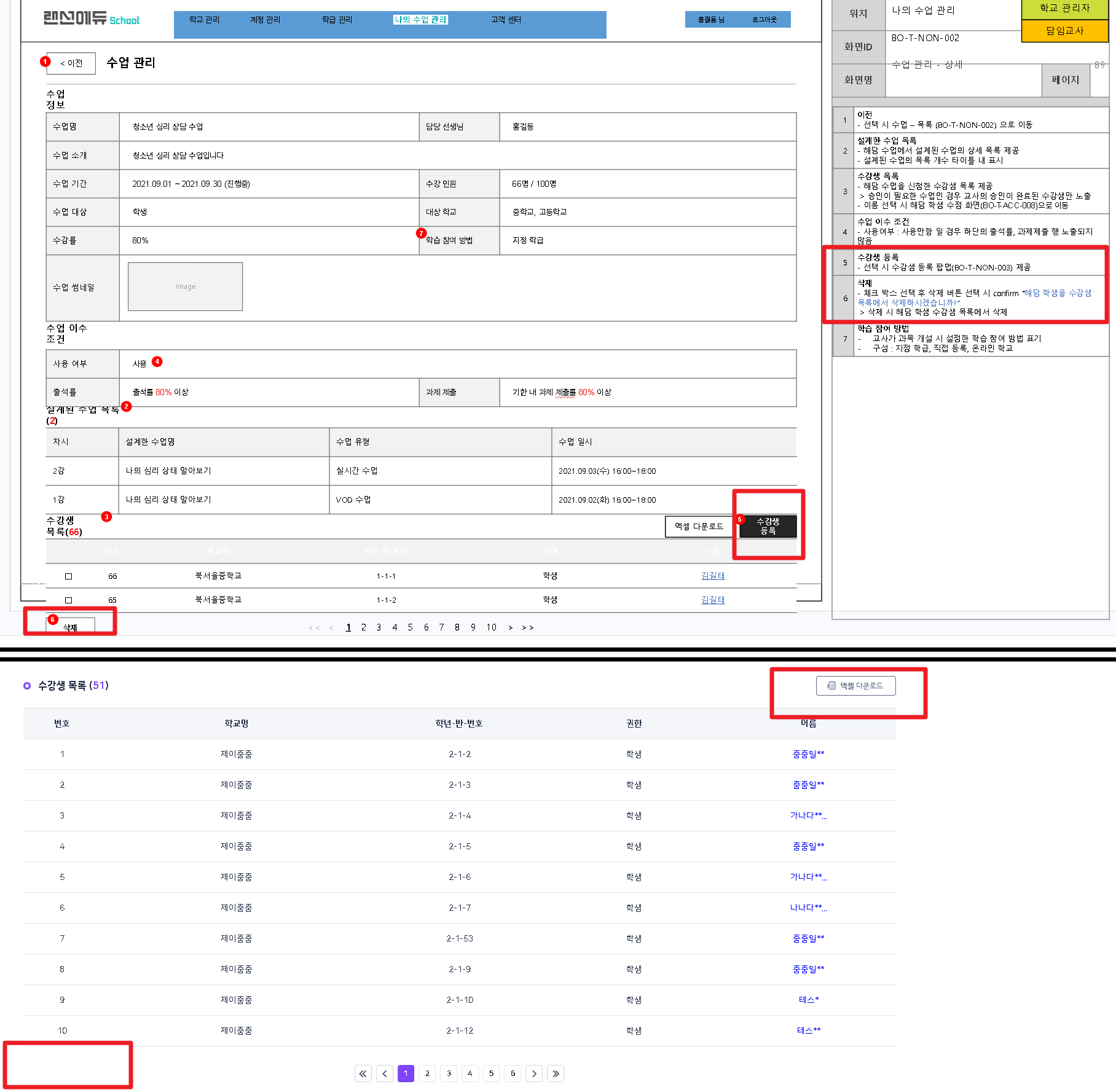Select page 5 in the purple-highlighted pagination

click(x=491, y=1074)
